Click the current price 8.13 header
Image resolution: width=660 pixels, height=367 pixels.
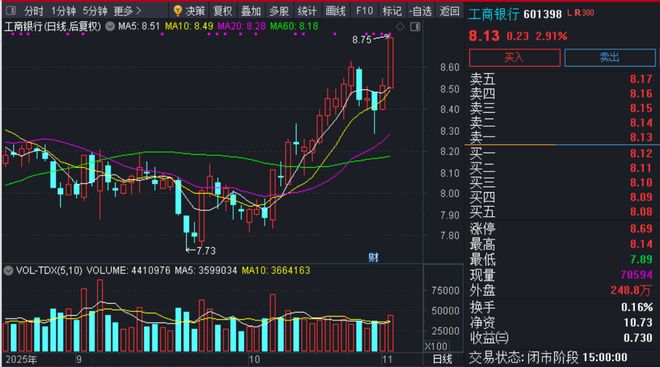coord(484,36)
